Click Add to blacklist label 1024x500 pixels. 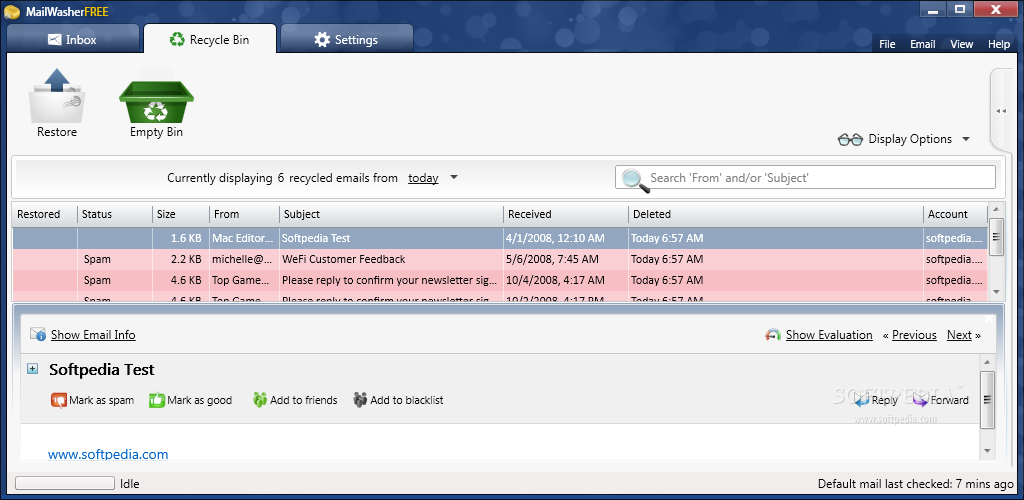pyautogui.click(x=406, y=400)
